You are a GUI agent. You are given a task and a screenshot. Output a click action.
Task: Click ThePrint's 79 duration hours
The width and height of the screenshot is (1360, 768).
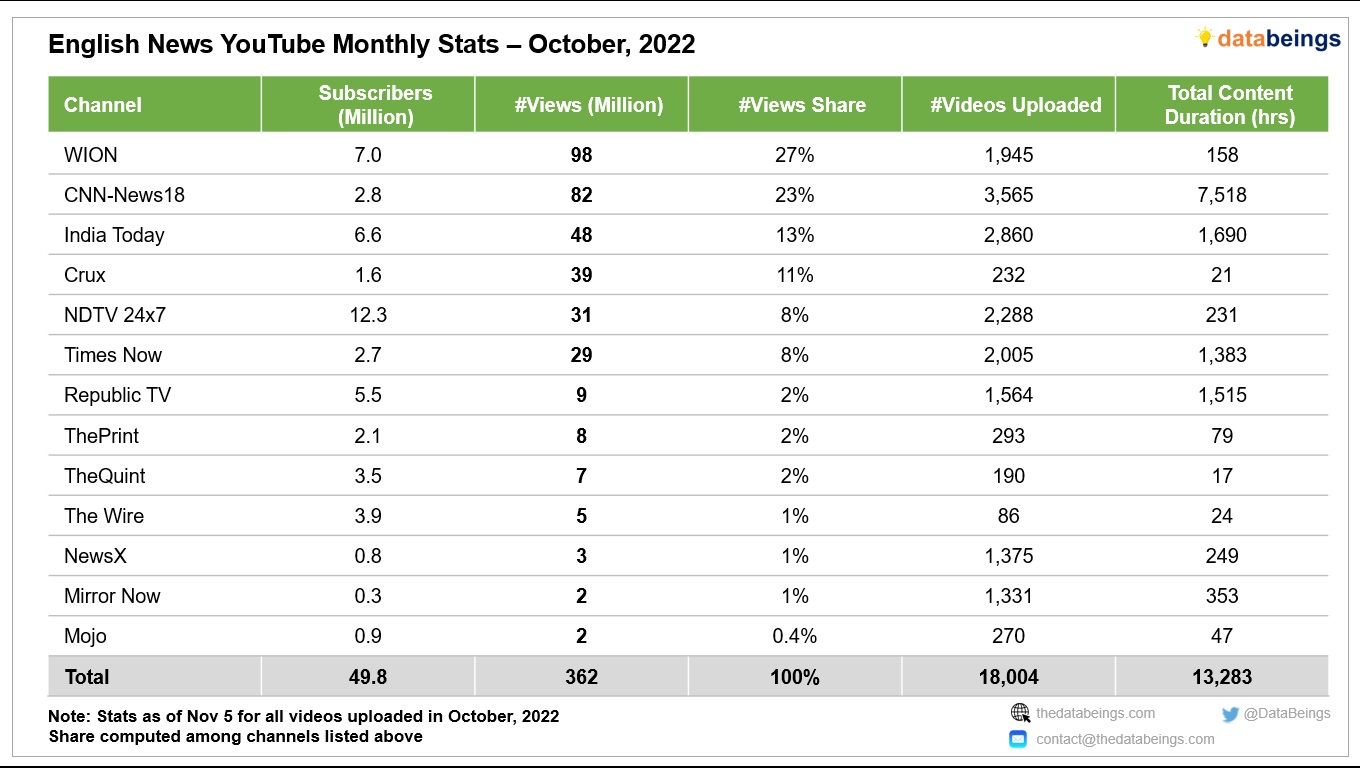[1222, 436]
